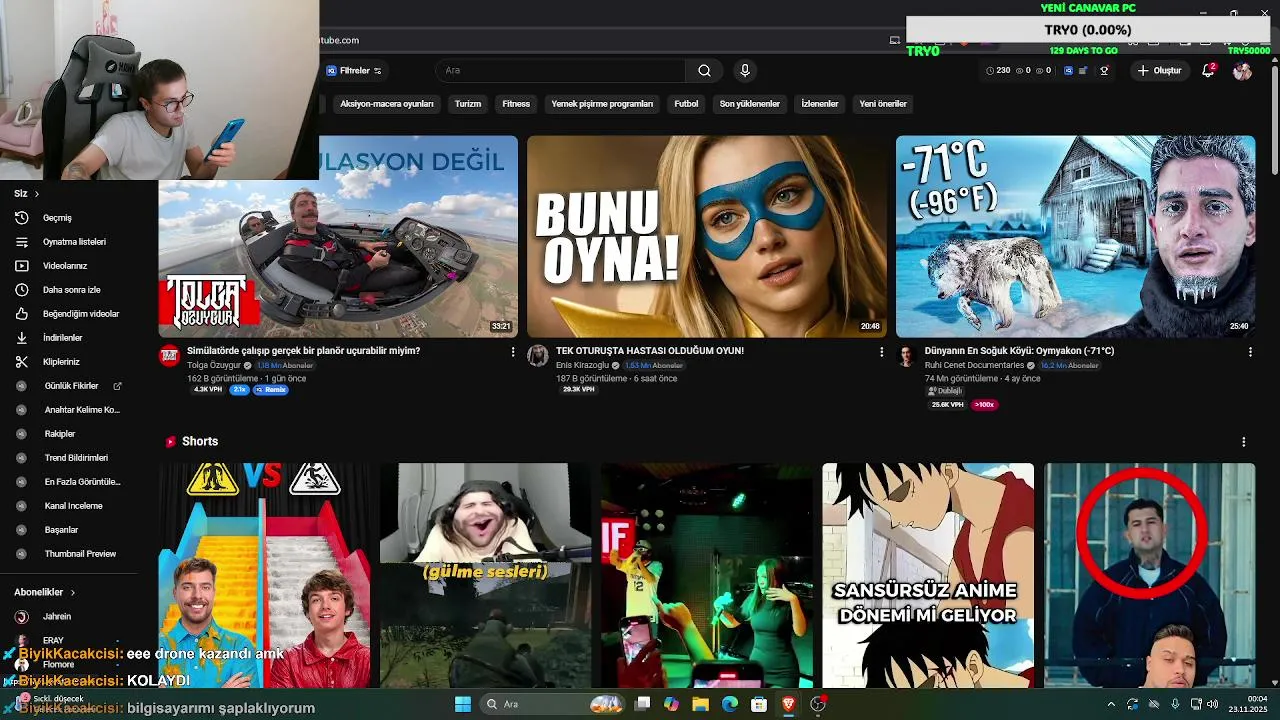Click Enis Kirazoğlu channel avatar
This screenshot has width=1280, height=720.
pyautogui.click(x=538, y=356)
